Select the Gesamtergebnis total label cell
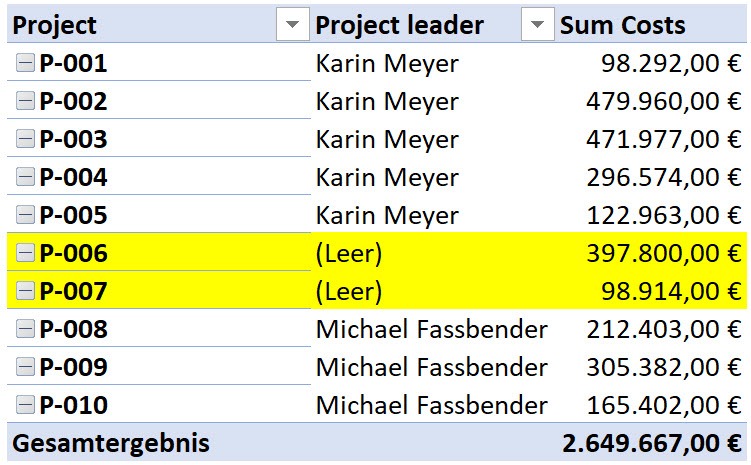751x465 pixels. click(159, 442)
